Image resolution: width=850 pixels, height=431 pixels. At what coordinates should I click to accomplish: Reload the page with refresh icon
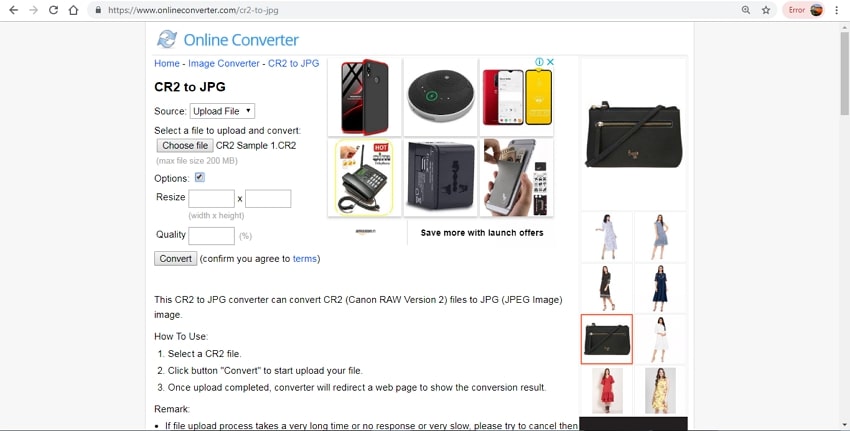(x=53, y=10)
